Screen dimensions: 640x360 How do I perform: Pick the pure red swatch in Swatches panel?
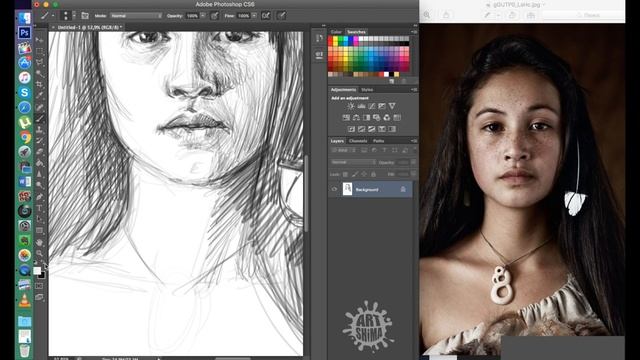coord(331,39)
